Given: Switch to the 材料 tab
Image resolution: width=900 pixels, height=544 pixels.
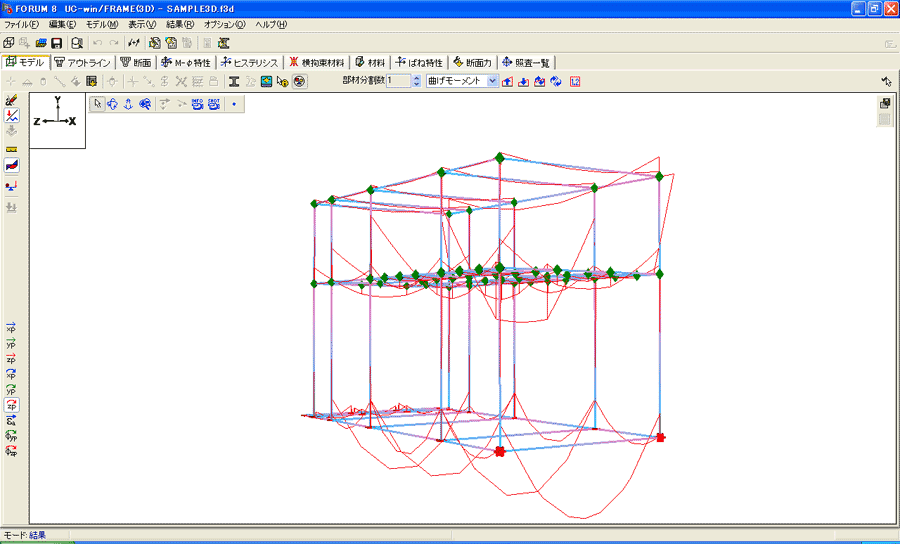Looking at the screenshot, I should coord(370,63).
